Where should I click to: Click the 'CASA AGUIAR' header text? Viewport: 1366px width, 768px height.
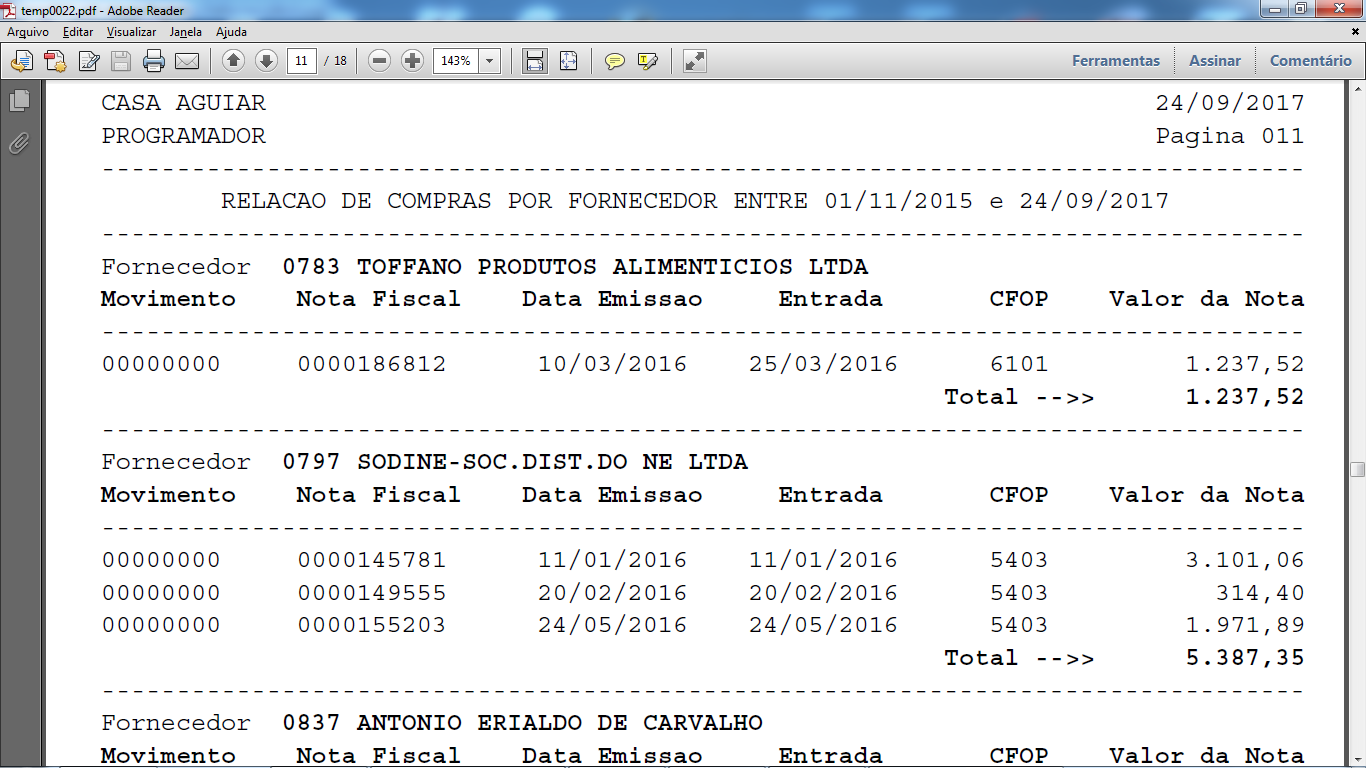pos(184,103)
